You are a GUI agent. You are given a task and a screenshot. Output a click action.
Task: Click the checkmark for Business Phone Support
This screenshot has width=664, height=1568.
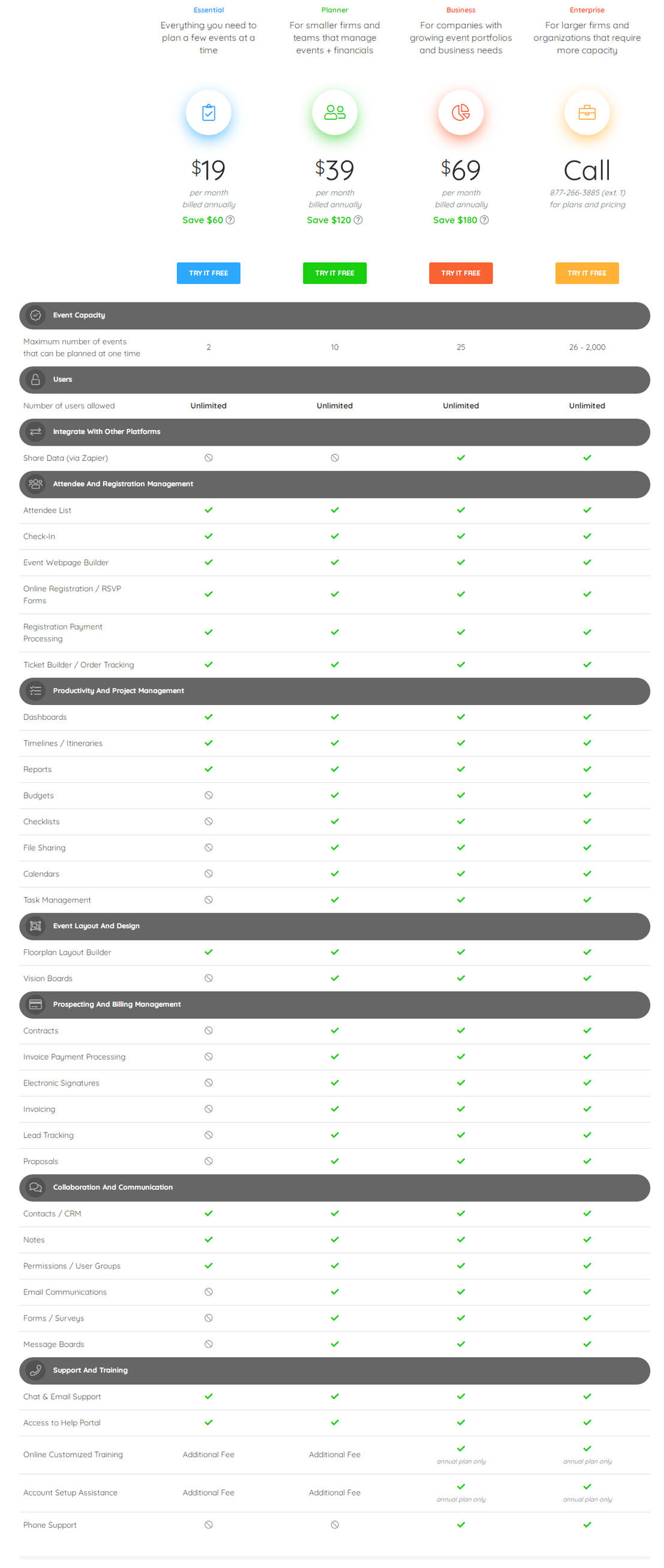460,1524
